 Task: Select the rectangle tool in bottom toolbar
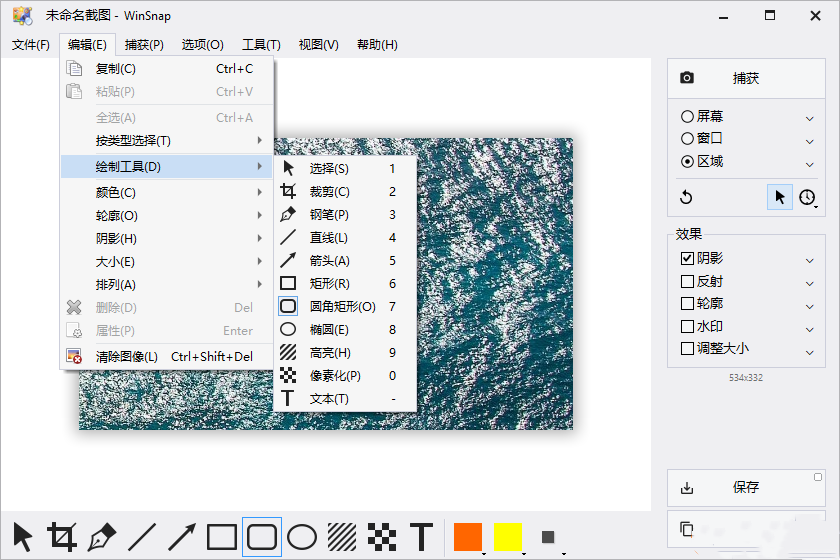[222, 537]
